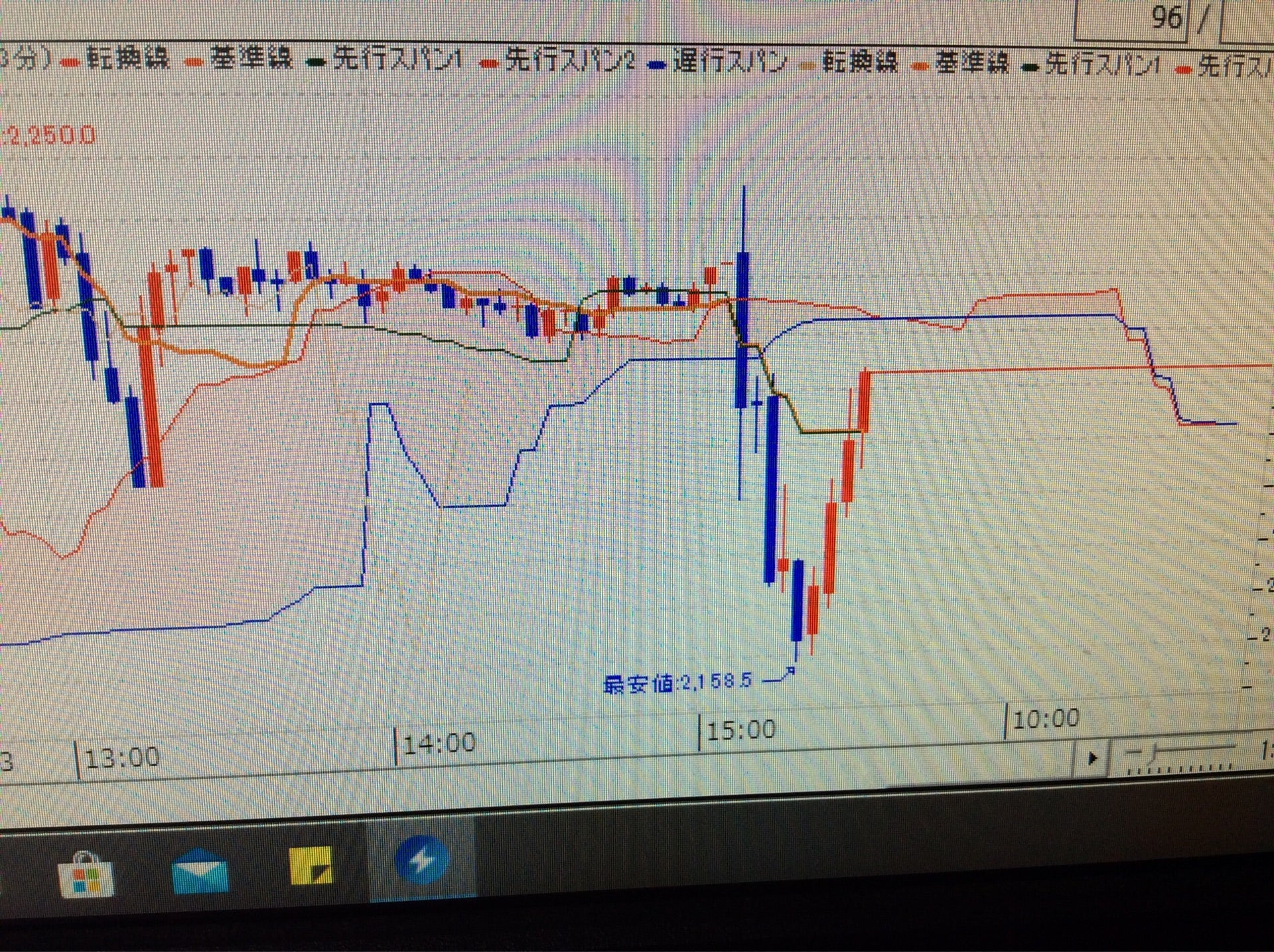Viewport: 1274px width, 952px height.
Task: Open Microsoft Store from the taskbar
Action: tap(86, 874)
